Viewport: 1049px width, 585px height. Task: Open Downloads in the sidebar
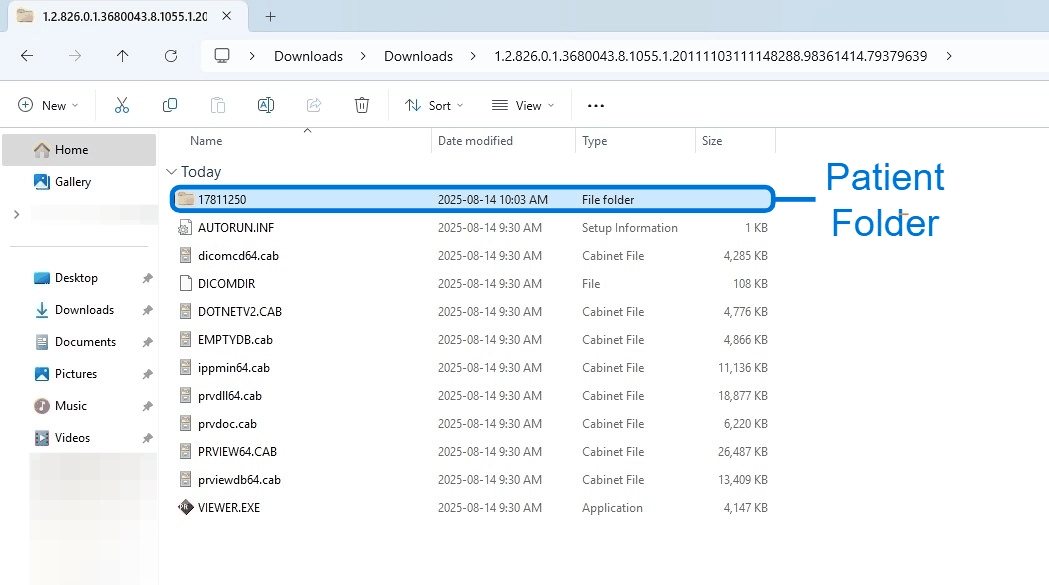(x=84, y=310)
